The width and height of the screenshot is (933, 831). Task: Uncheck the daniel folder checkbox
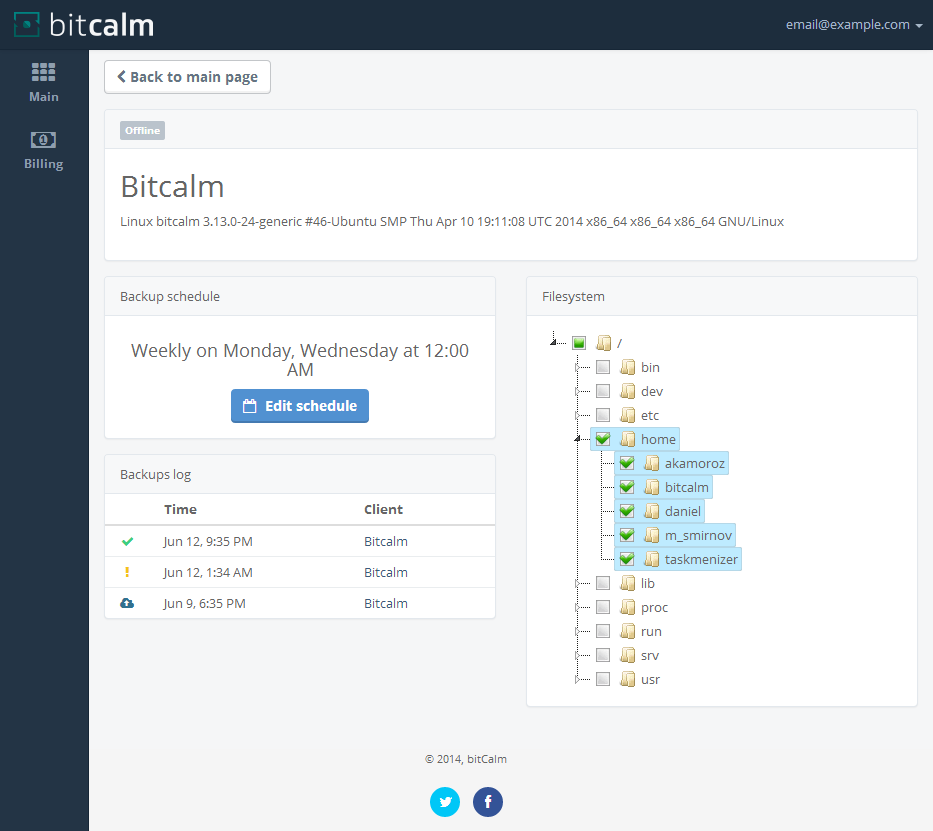(627, 511)
